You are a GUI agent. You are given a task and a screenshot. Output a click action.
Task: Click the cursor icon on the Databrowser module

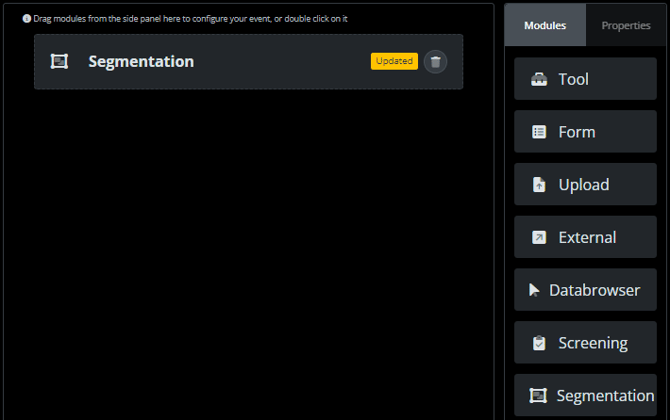pyautogui.click(x=534, y=290)
